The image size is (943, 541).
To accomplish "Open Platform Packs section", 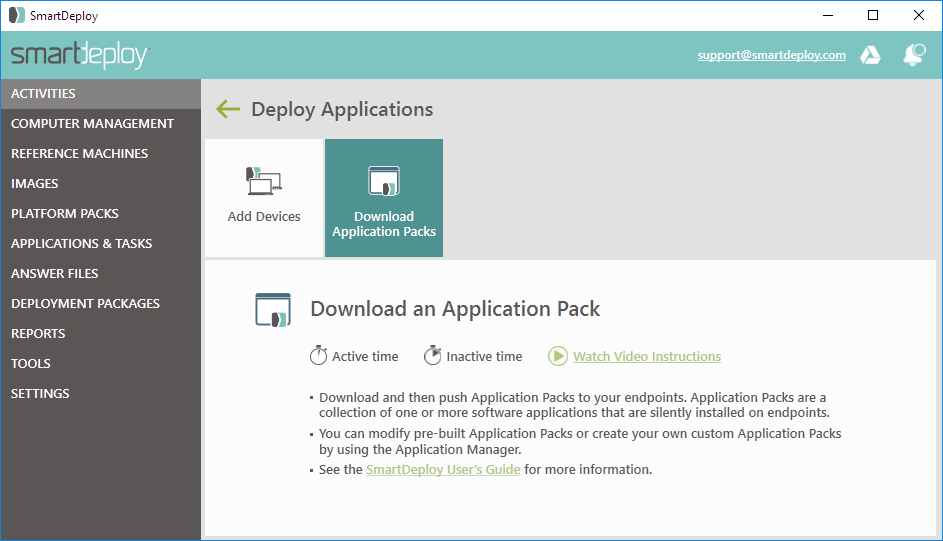I will (x=100, y=214).
